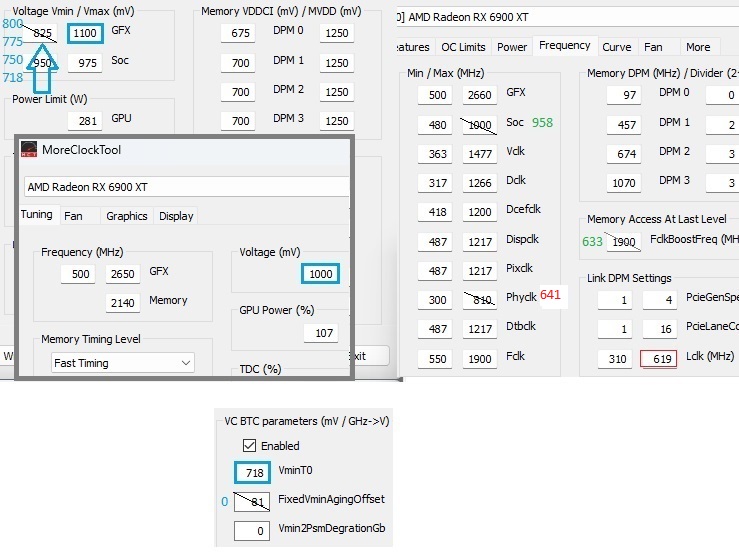The height and width of the screenshot is (560, 739).
Task: Click the GFX Vmin voltage field
Action: point(41,33)
